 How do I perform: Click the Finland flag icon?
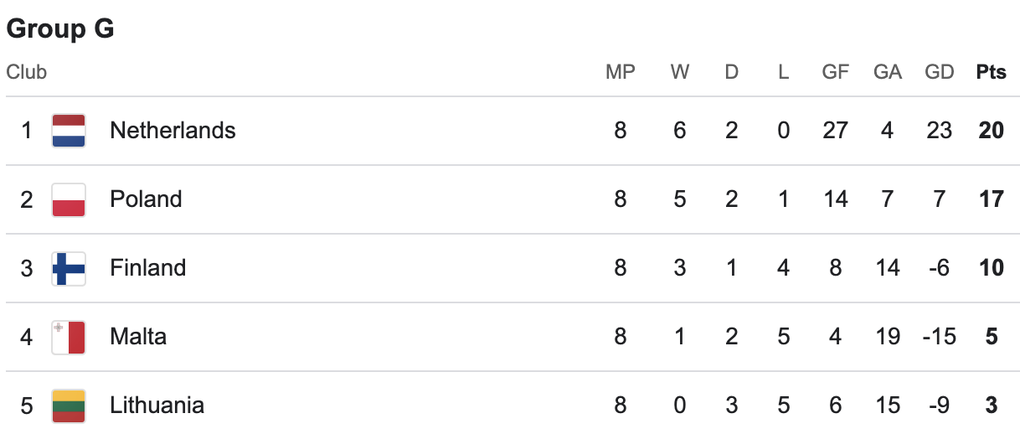coord(69,268)
